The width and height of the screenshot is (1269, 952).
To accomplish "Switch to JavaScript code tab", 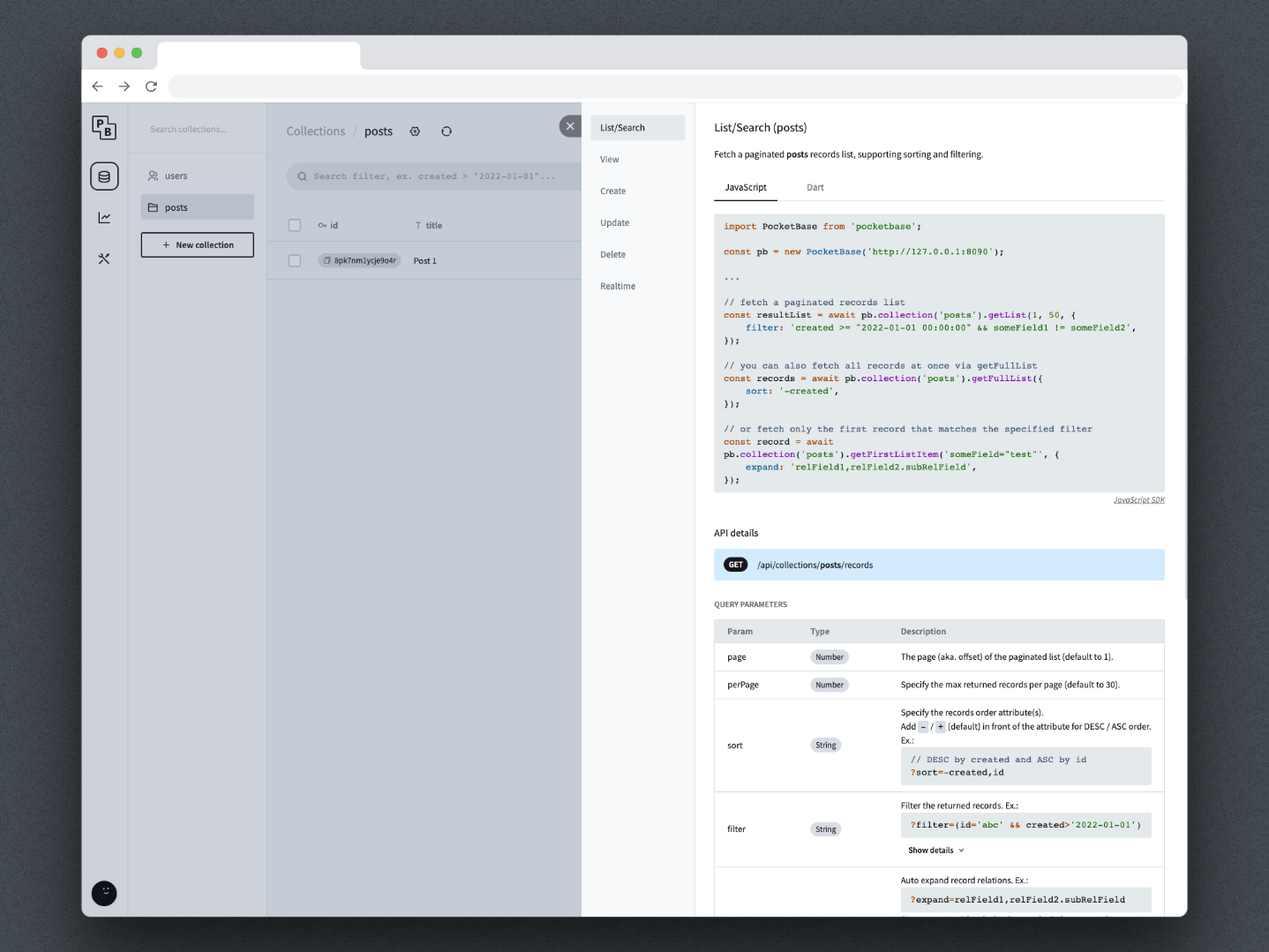I will point(746,187).
